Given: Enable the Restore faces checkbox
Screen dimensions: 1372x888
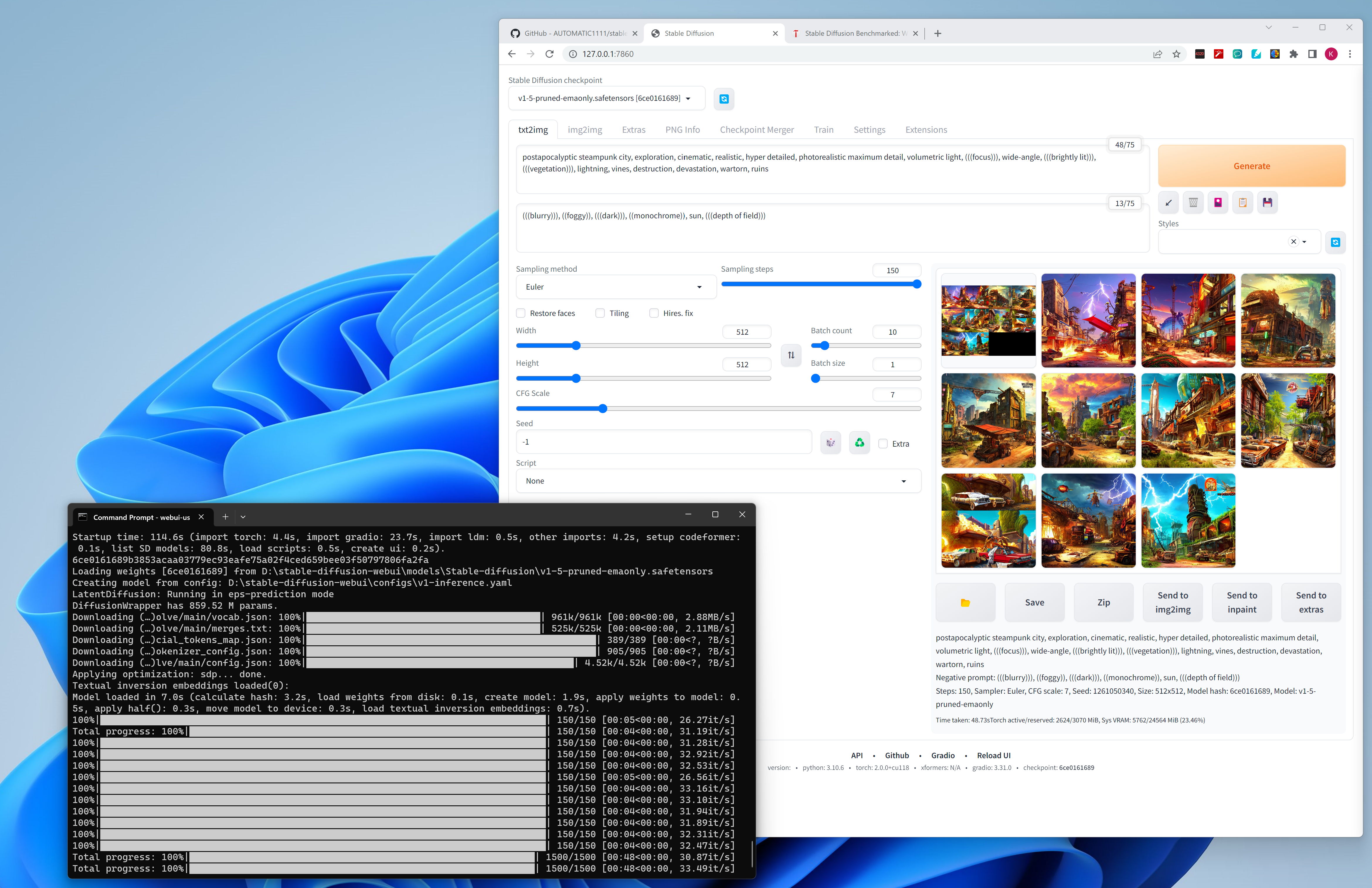Looking at the screenshot, I should point(521,313).
